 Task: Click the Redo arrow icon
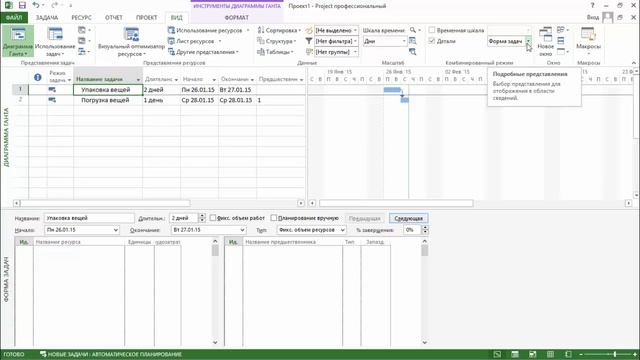coord(54,5)
